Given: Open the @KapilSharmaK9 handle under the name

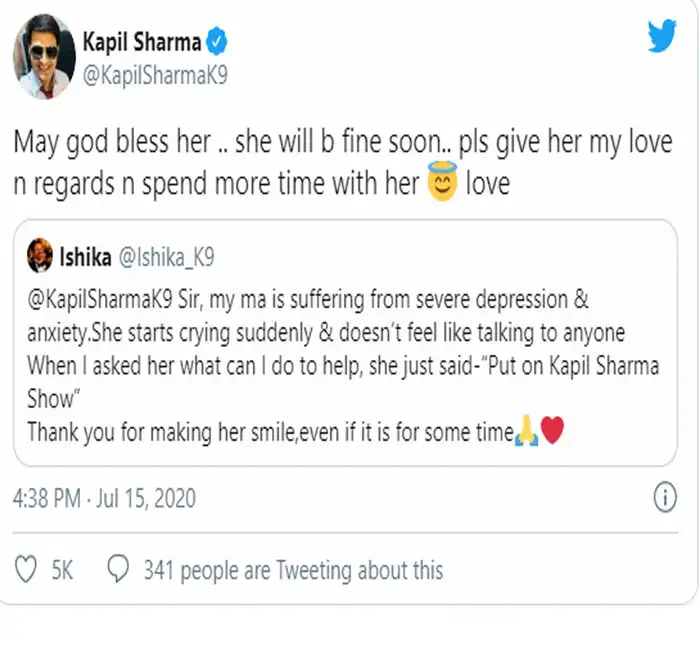Looking at the screenshot, I should (x=150, y=76).
